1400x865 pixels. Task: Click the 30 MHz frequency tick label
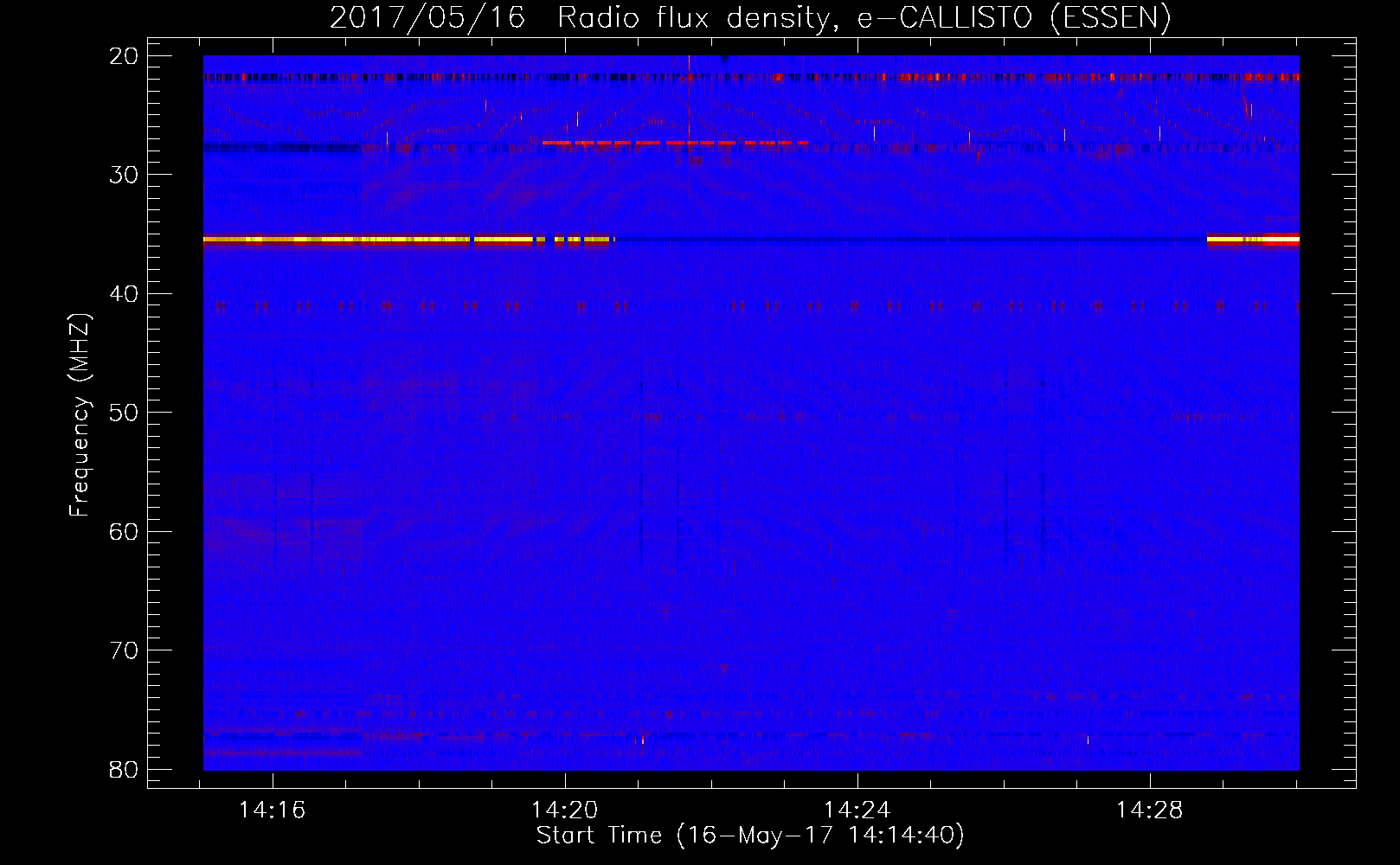point(124,175)
